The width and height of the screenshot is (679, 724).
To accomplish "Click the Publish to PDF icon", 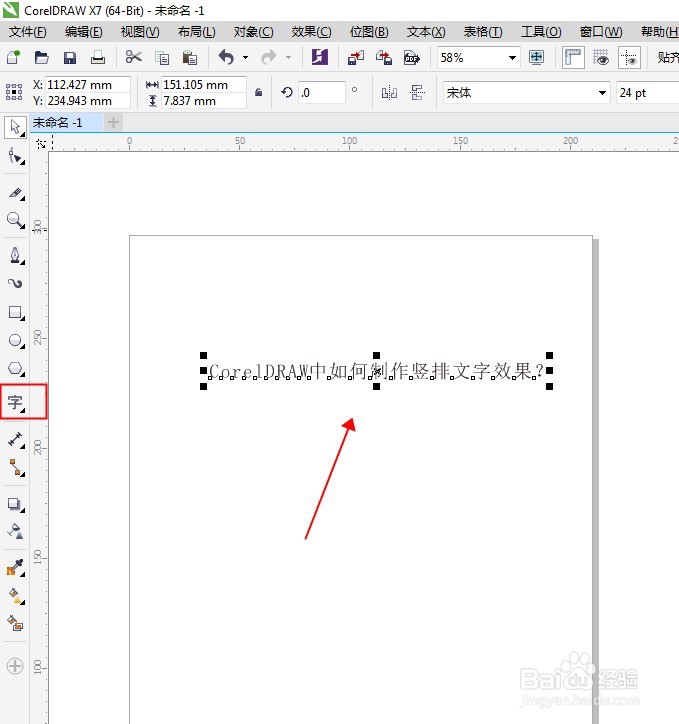I will click(x=412, y=58).
